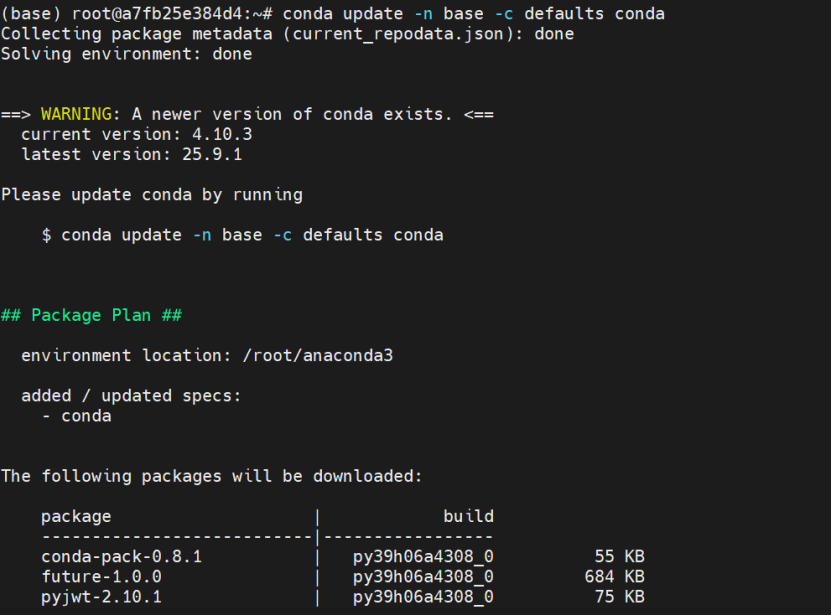Viewport: 831px width, 616px height.
Task: Click the "Please update conda by running" line
Action: pyautogui.click(x=151, y=194)
